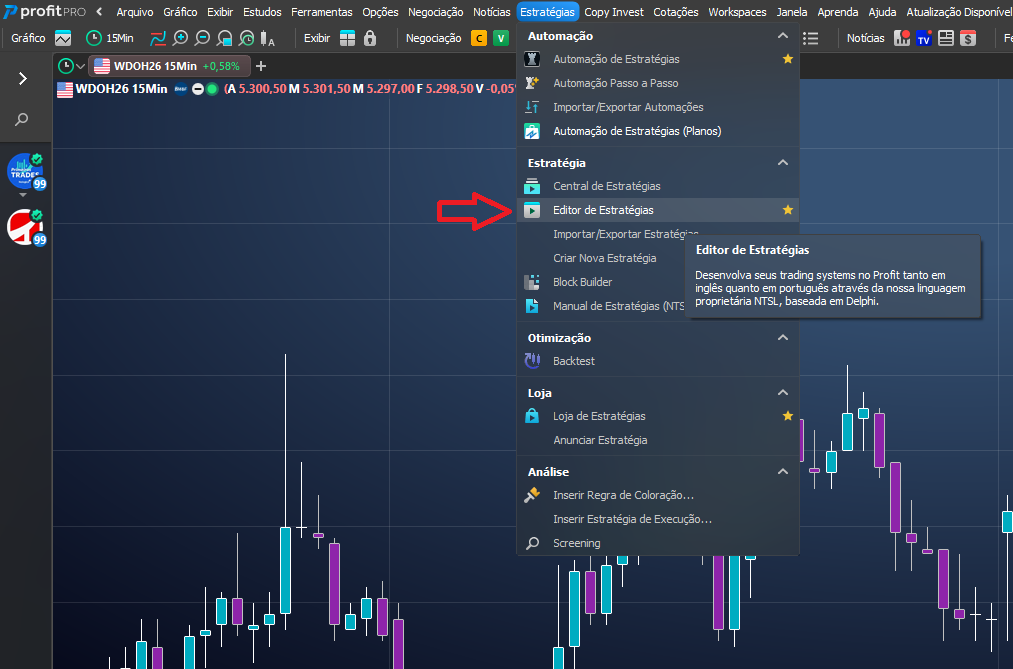The width and height of the screenshot is (1013, 669).
Task: Click the zoom in magnifier icon in toolbar
Action: click(x=180, y=38)
